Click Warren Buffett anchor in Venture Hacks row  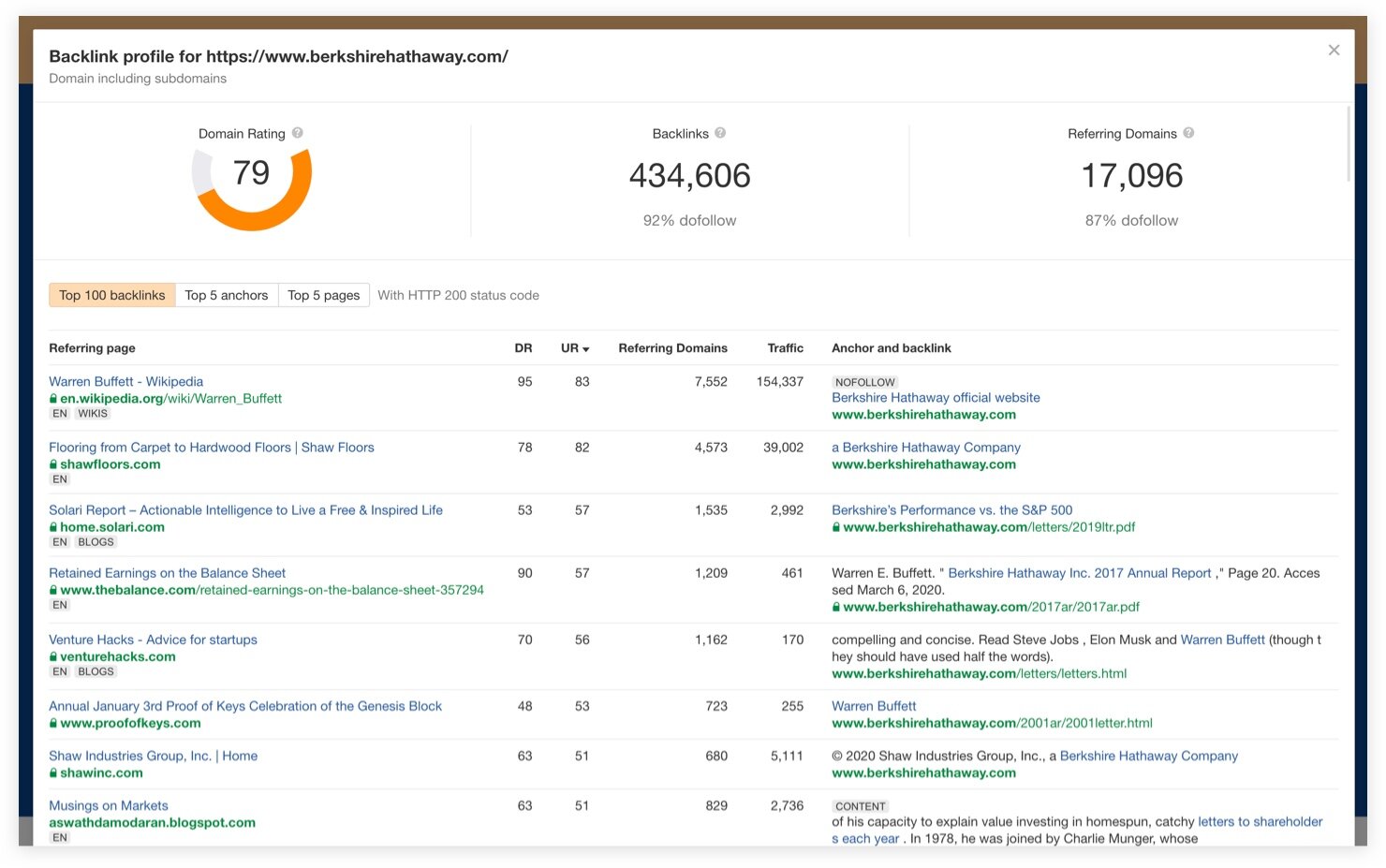(1223, 640)
